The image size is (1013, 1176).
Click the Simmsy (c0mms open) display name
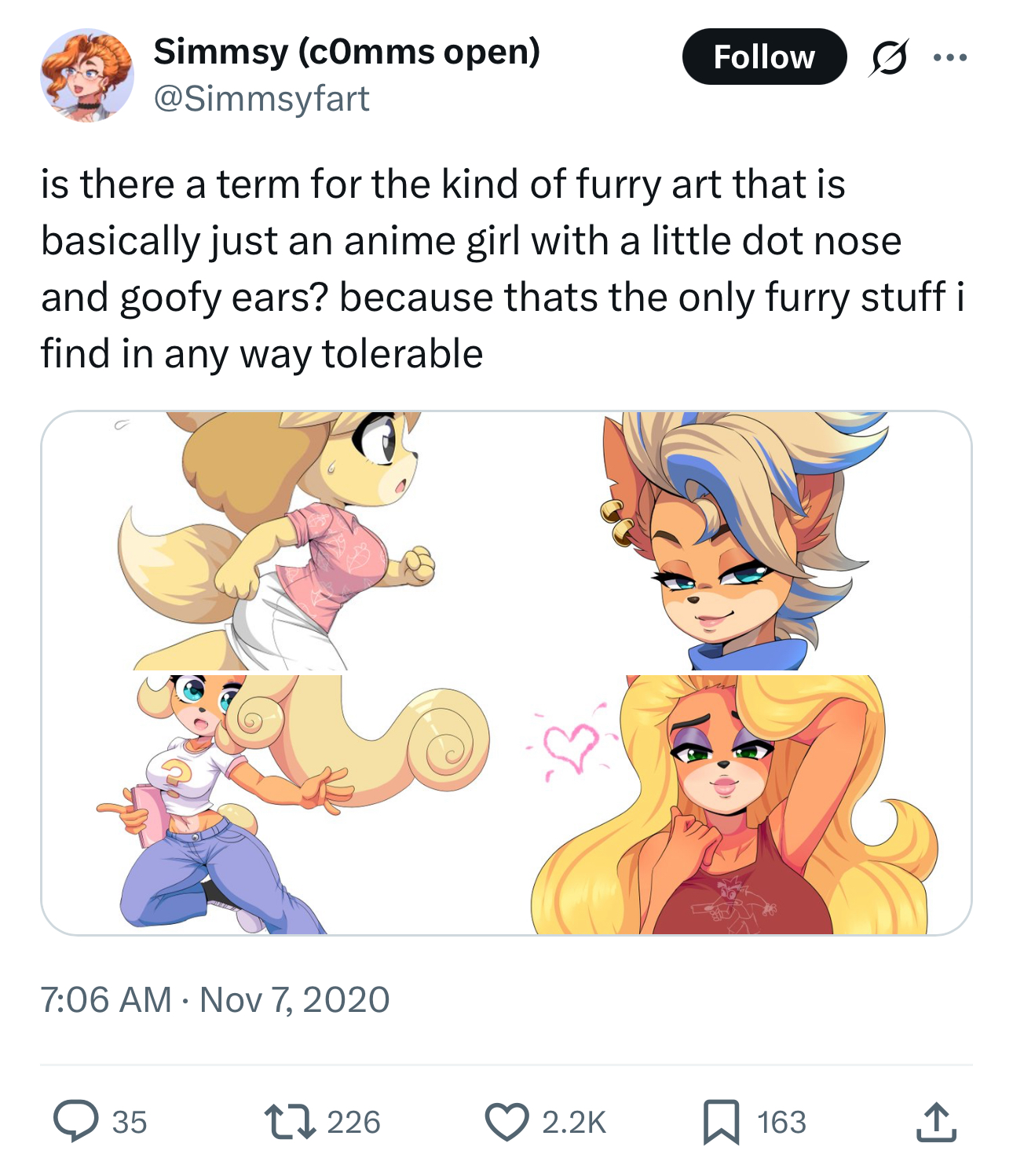pyautogui.click(x=346, y=52)
